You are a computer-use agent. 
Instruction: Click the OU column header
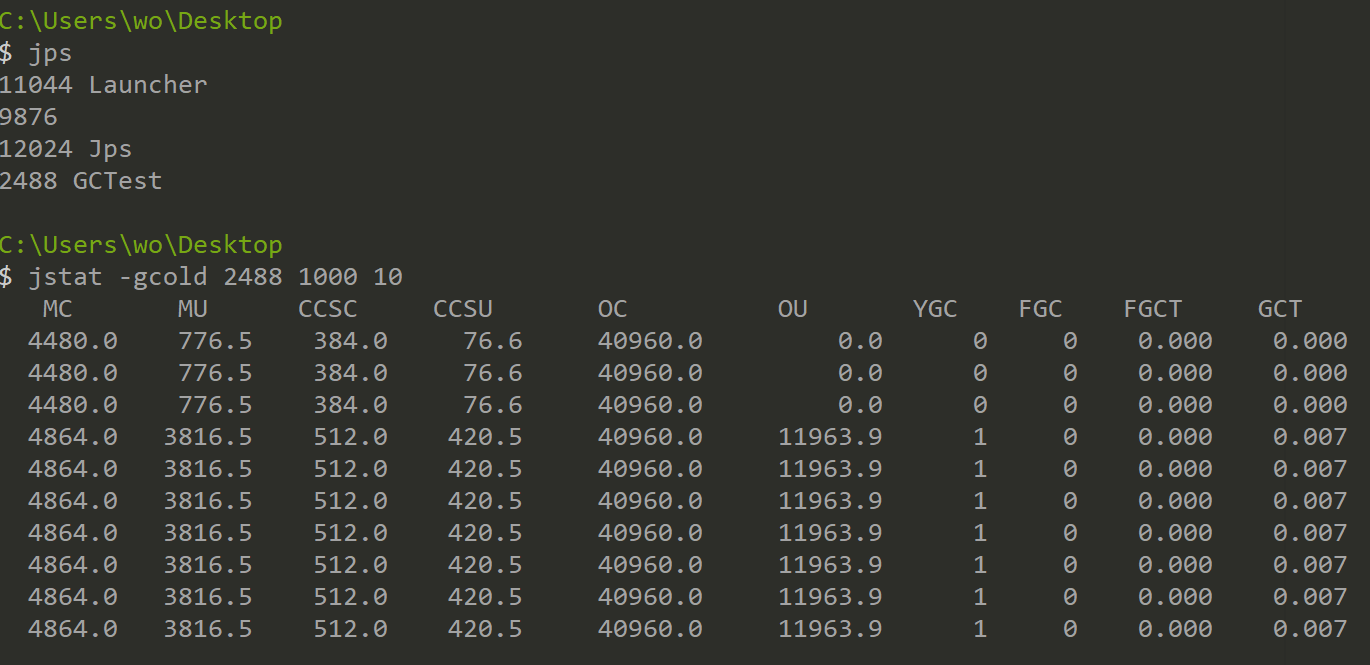[x=792, y=309]
